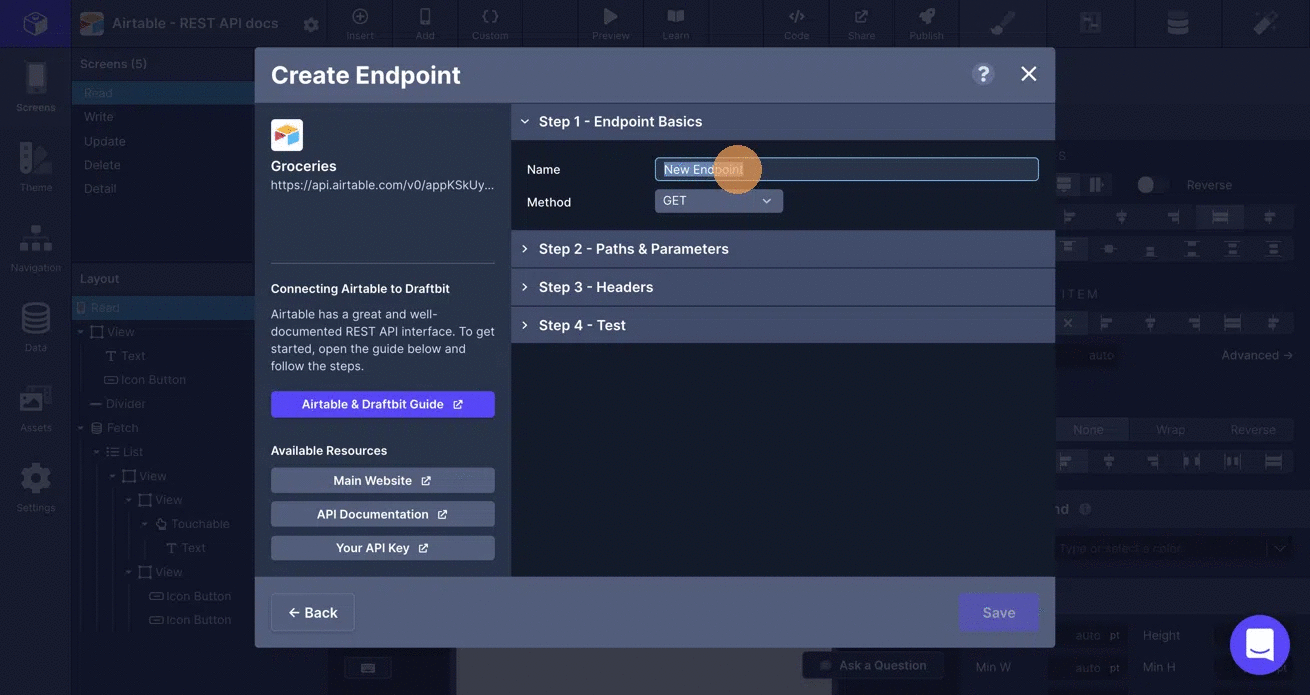Select the styles paintbrush tab
The height and width of the screenshot is (695, 1310).
point(1003,22)
